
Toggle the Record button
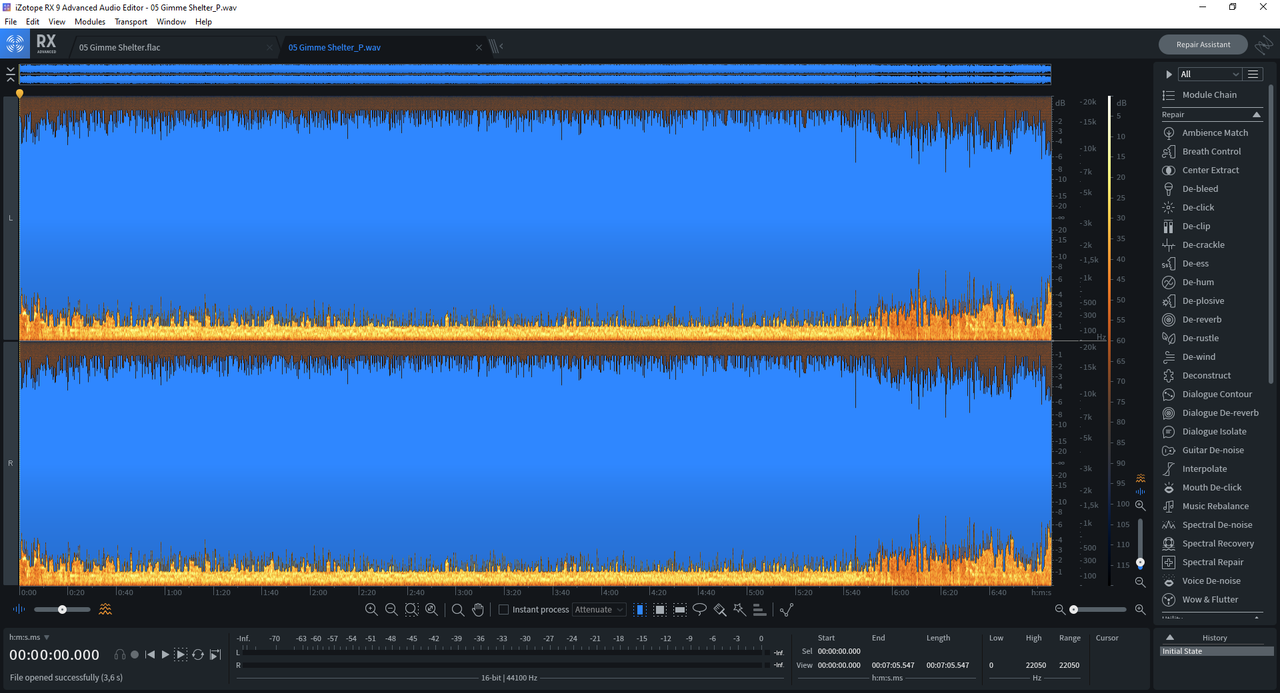pos(134,654)
